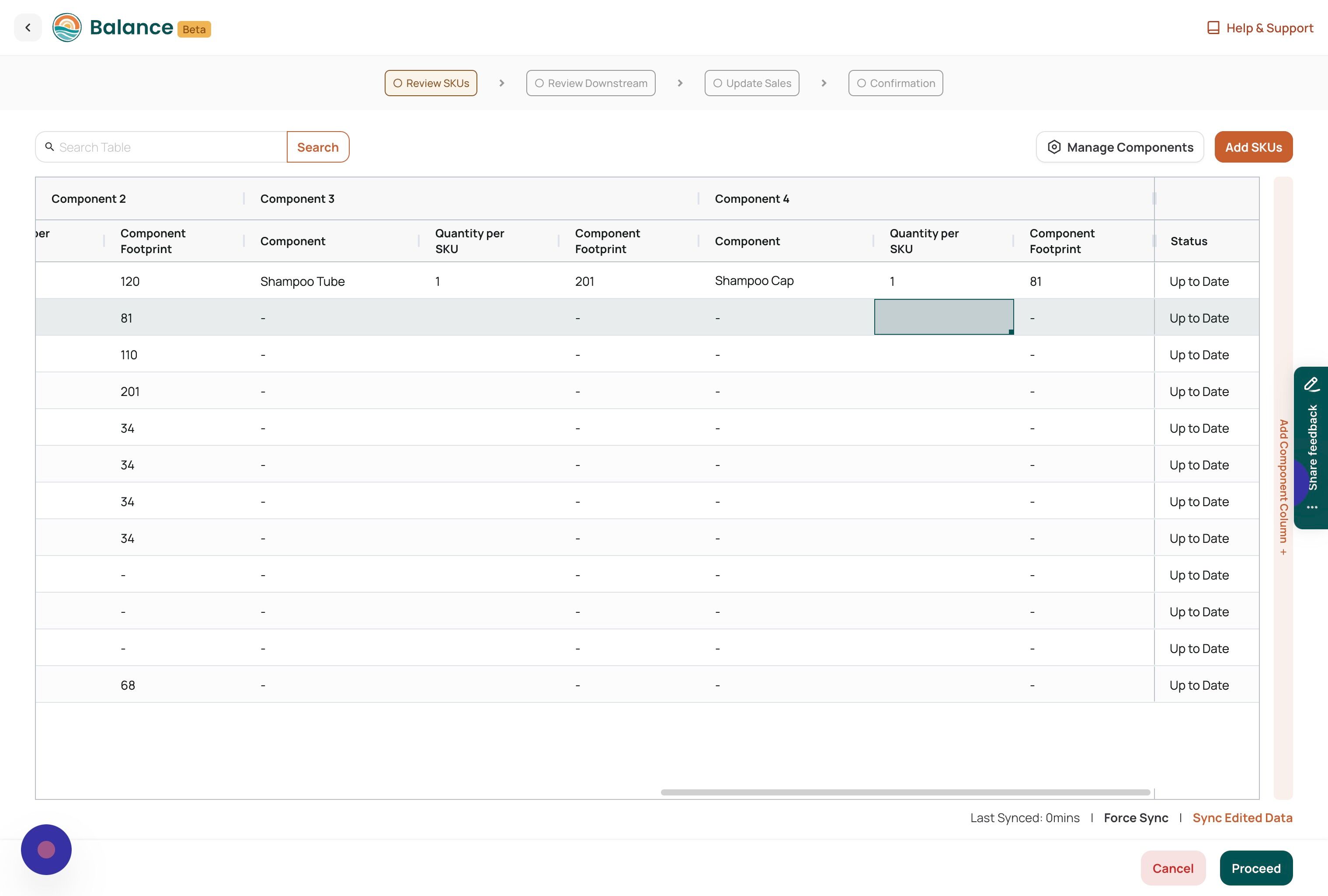Click the search magnifier icon
Image resolution: width=1328 pixels, height=896 pixels.
point(50,147)
